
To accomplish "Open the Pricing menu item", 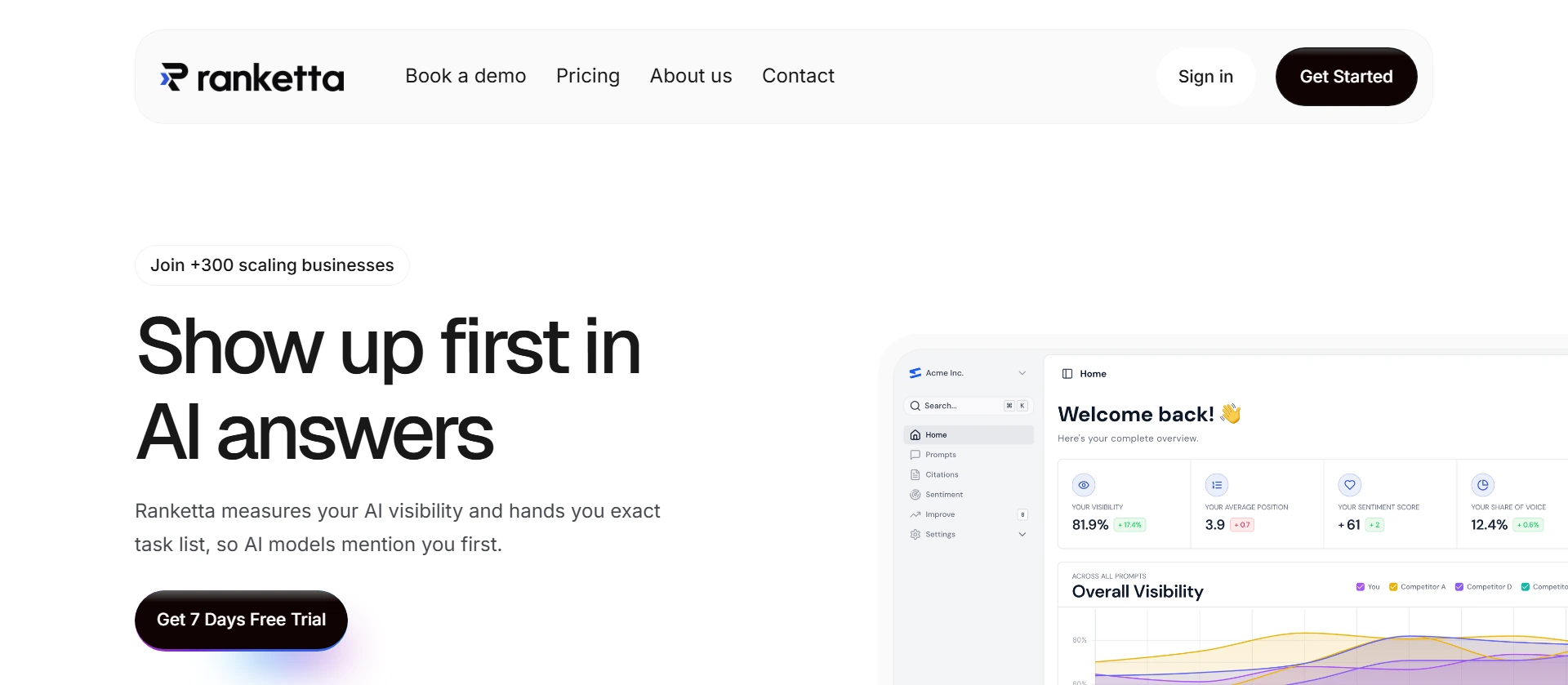I will click(x=587, y=76).
